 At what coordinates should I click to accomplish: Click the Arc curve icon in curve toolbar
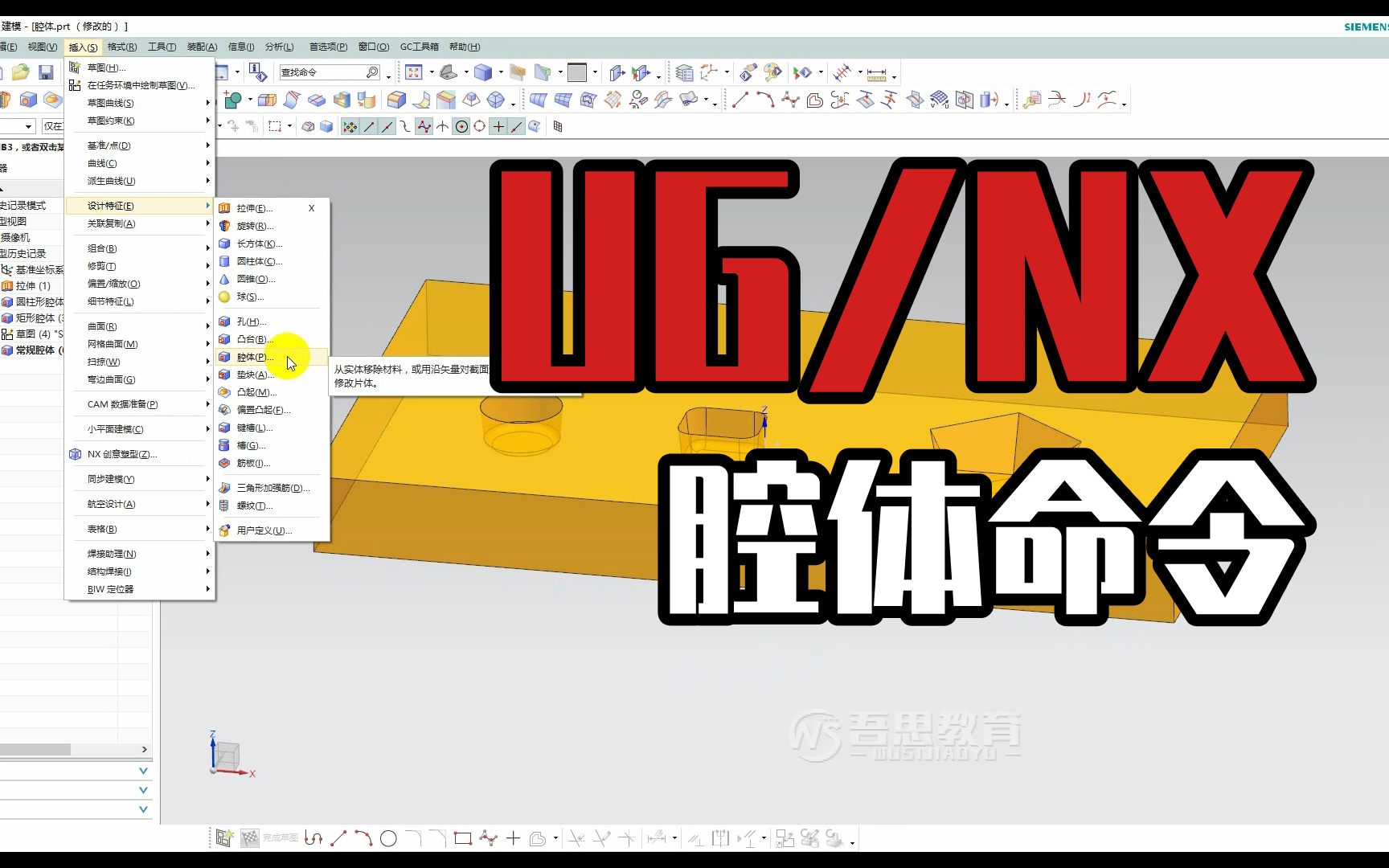pos(765,100)
